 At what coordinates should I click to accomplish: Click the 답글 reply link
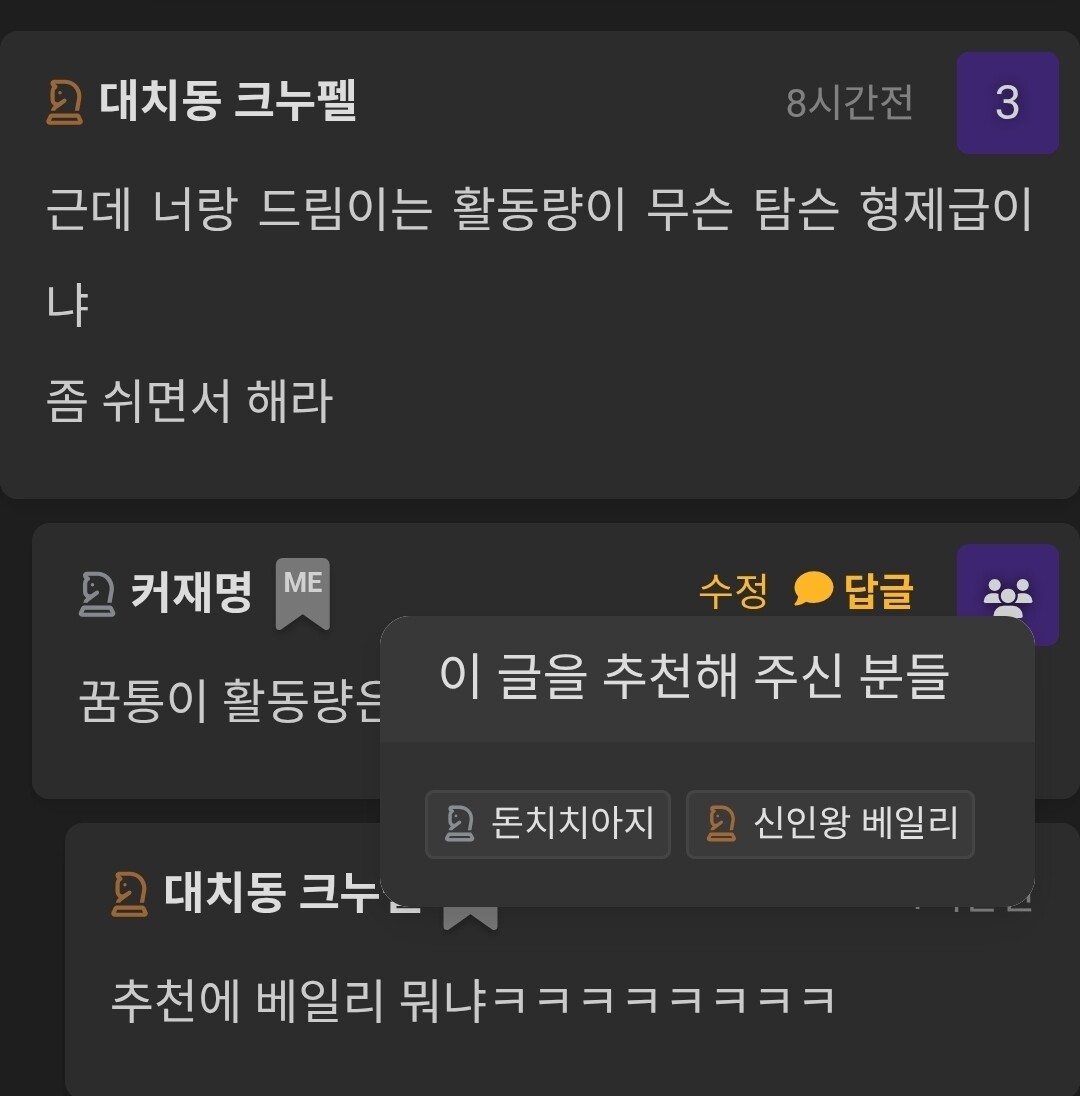click(879, 591)
